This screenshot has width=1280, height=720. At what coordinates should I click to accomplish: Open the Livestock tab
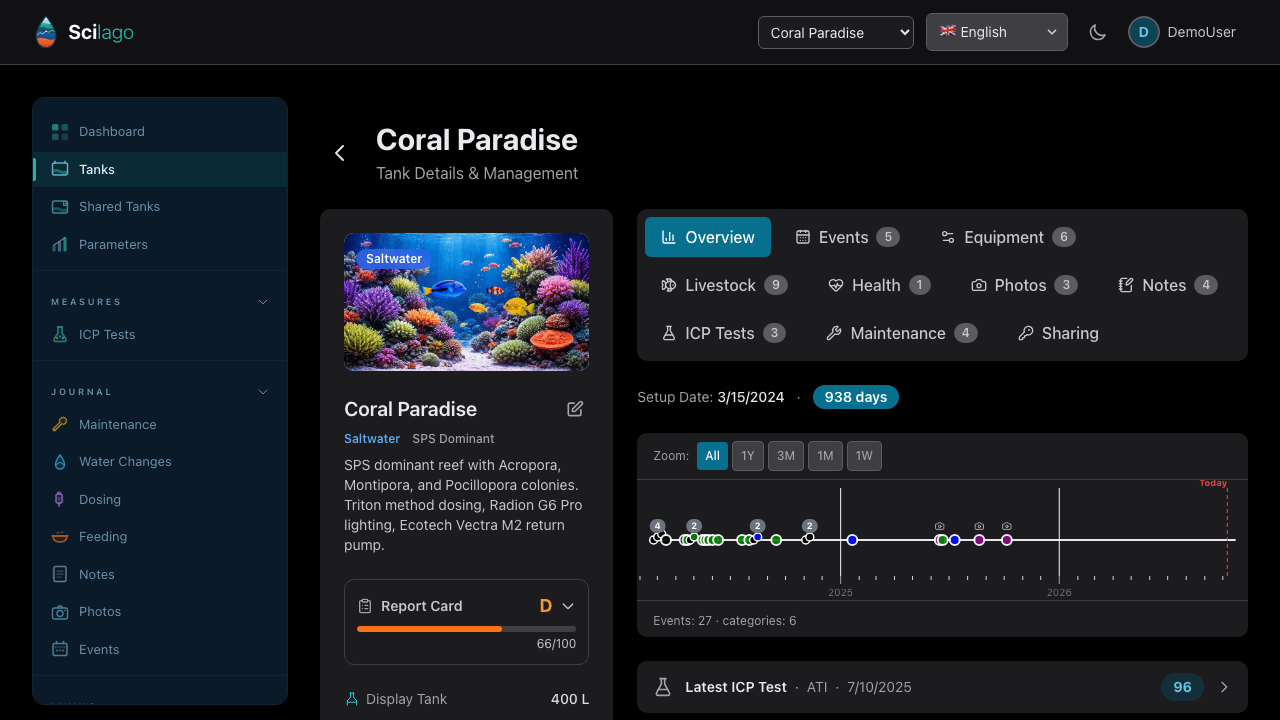coord(724,285)
